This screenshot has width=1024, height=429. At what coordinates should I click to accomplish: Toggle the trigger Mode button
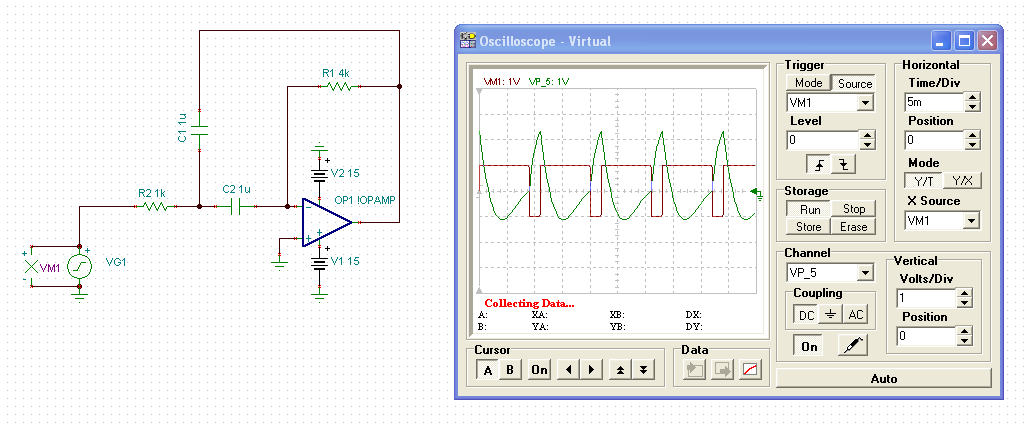point(808,83)
